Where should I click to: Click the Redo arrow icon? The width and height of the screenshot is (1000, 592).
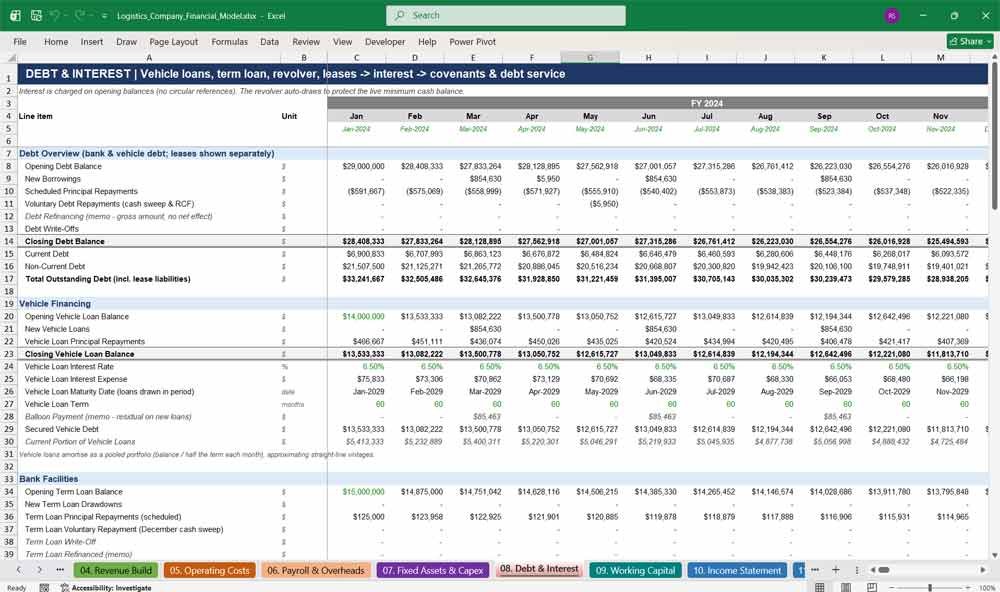[79, 15]
